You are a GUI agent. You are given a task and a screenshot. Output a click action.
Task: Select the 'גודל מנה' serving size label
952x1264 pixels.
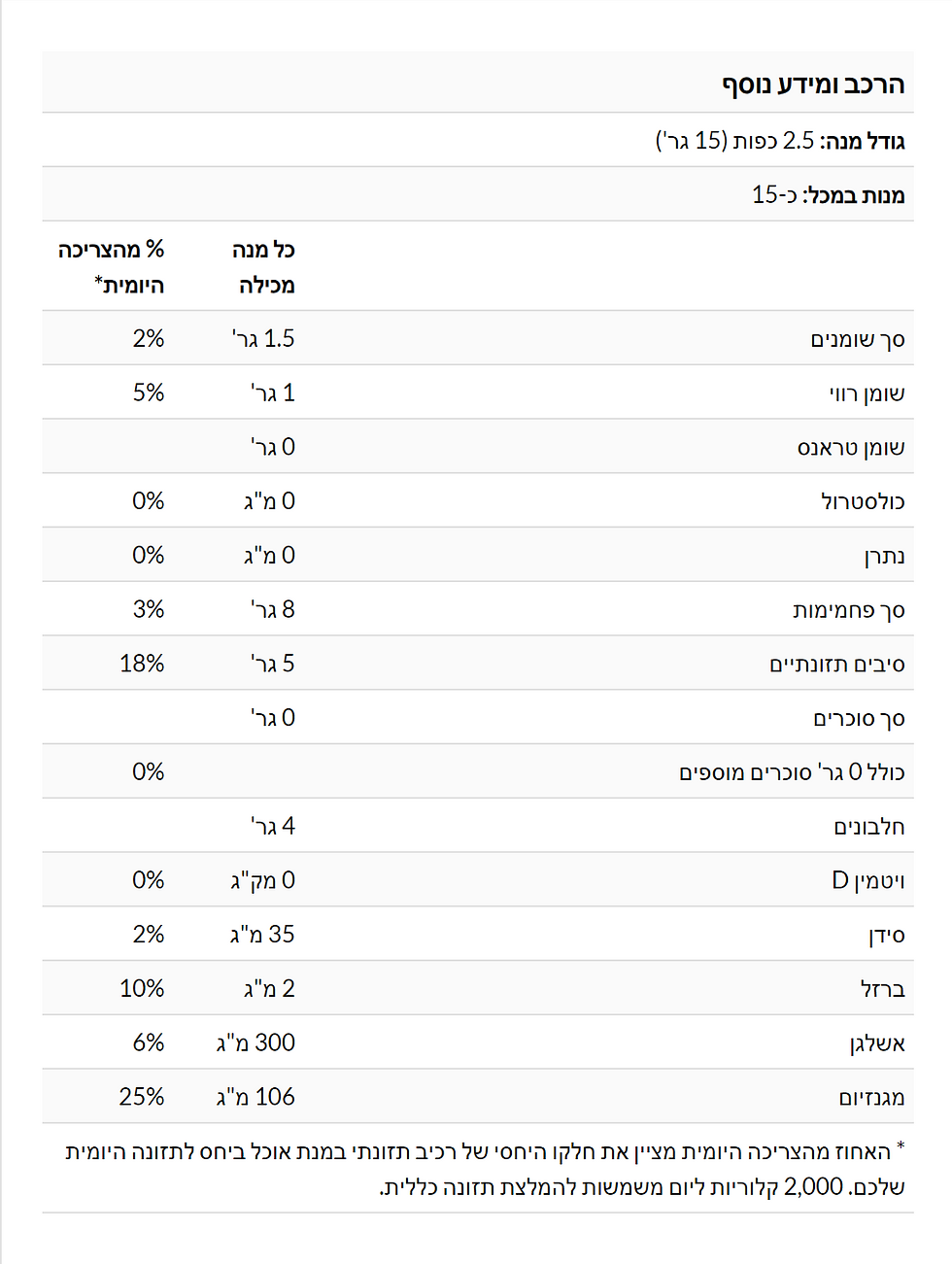863,141
